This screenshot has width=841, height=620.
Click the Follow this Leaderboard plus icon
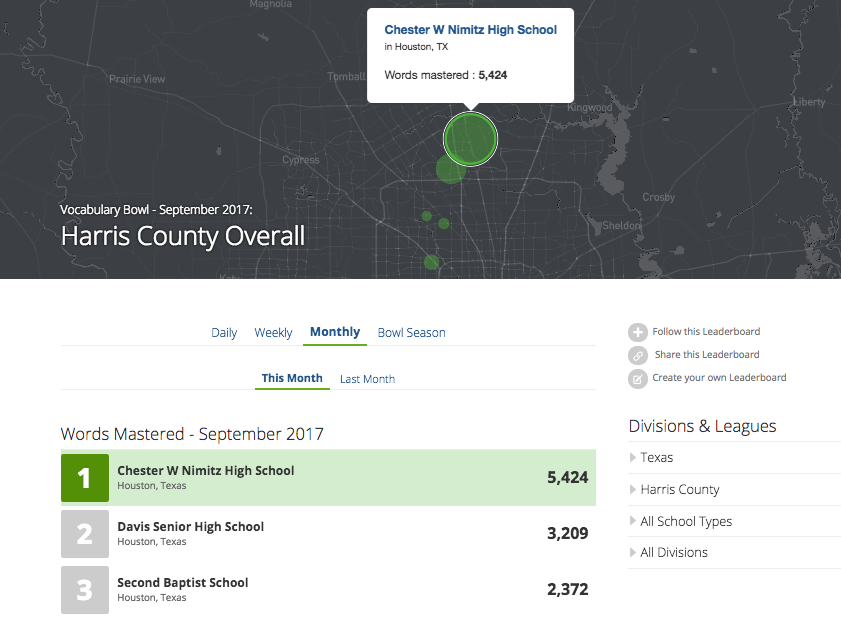[637, 333]
